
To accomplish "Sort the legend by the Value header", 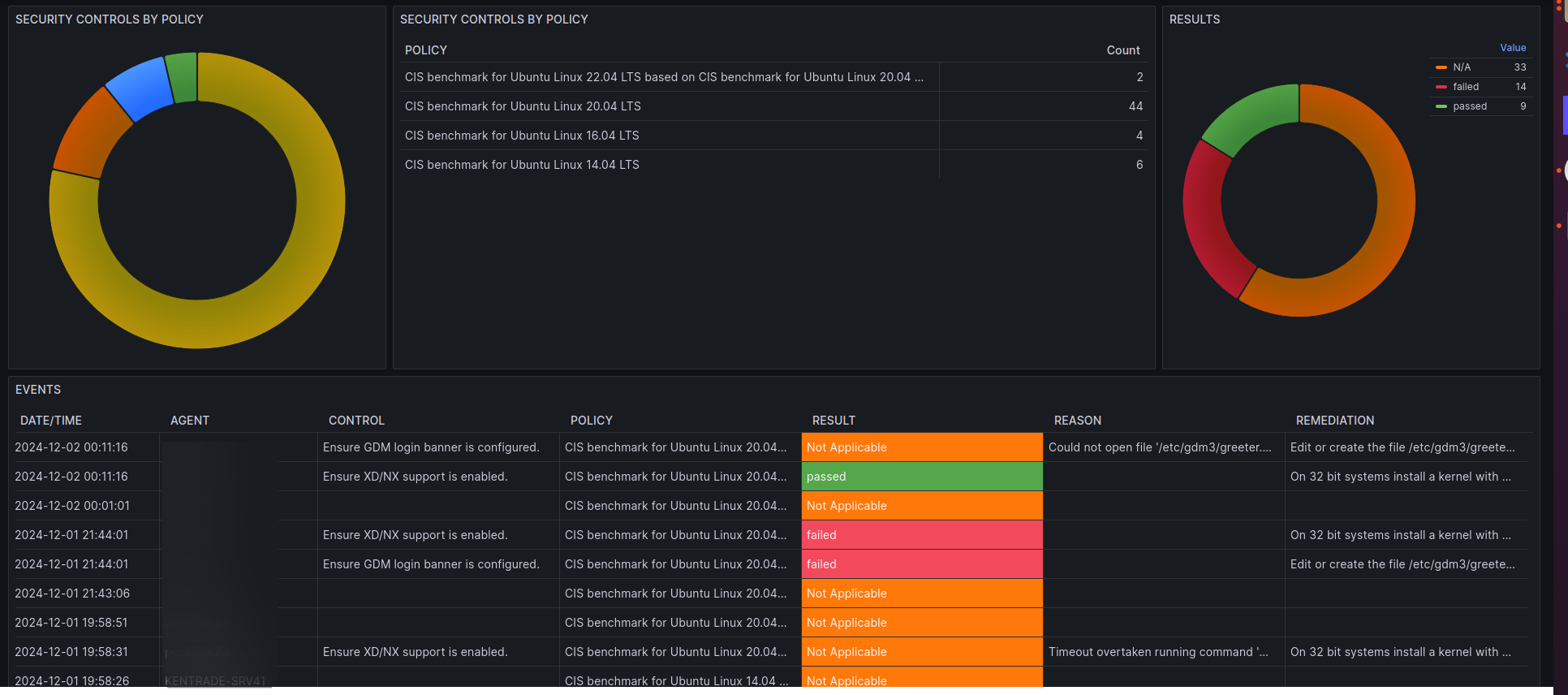I will 1513,48.
